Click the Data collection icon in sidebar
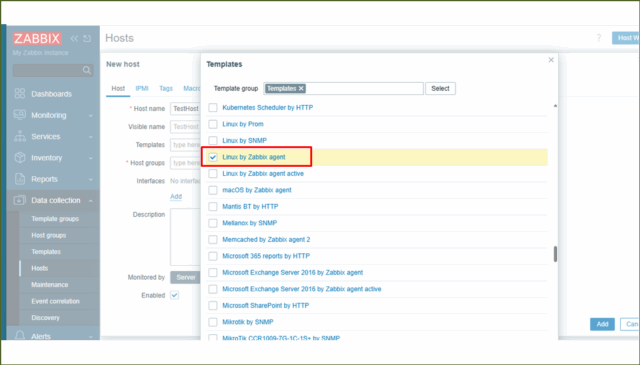The image size is (640, 365). (20, 200)
